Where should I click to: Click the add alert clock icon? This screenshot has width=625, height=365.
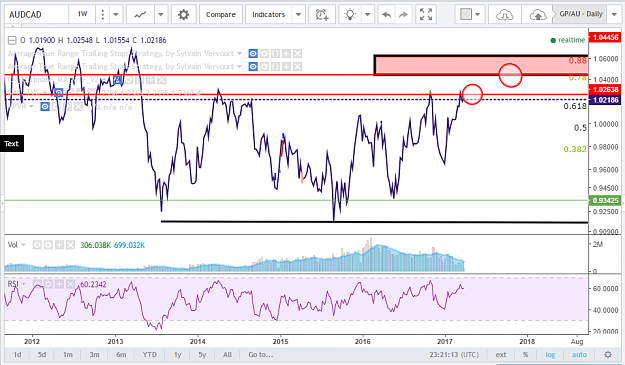pyautogui.click(x=321, y=15)
